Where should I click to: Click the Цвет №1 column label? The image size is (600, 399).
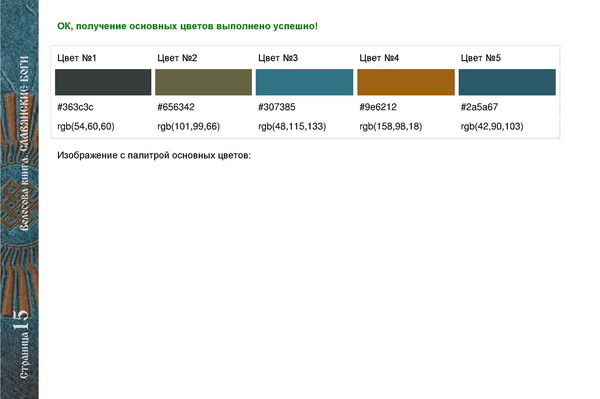77,58
